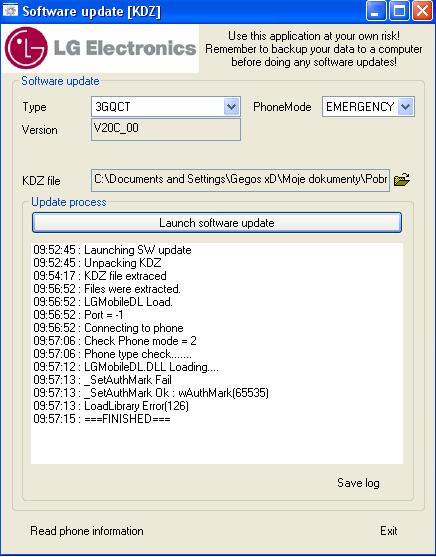Click the LoadLibrary Error(126) log line
Screen dimensions: 436x557
point(111,406)
